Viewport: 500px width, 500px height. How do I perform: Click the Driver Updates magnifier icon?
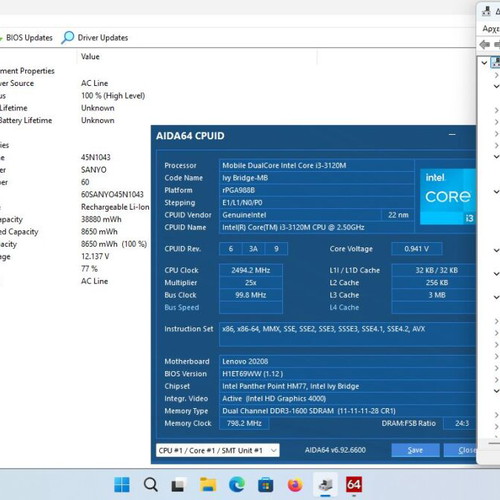(68, 37)
